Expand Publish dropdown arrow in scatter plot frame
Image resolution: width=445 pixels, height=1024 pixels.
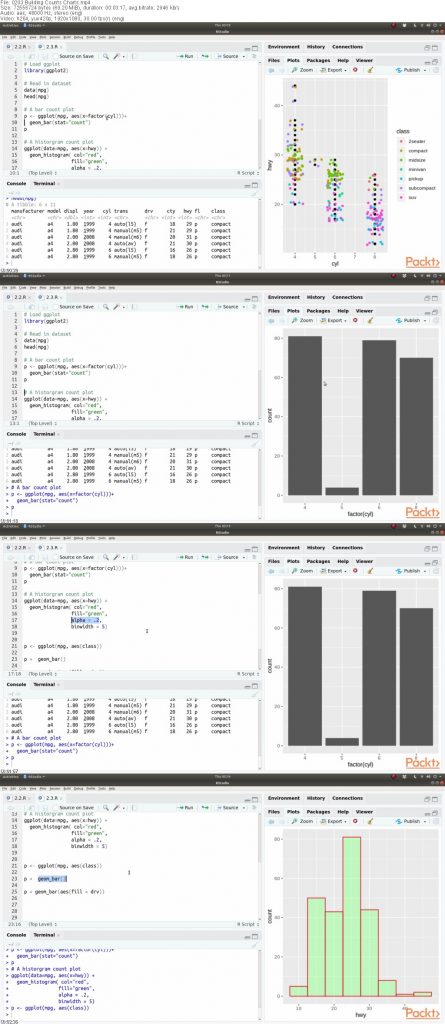pos(425,70)
